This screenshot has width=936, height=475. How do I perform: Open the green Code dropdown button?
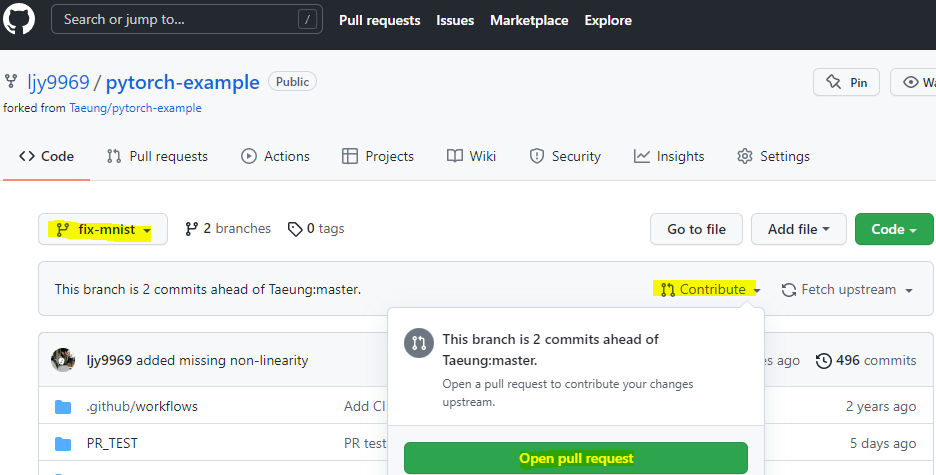point(894,229)
